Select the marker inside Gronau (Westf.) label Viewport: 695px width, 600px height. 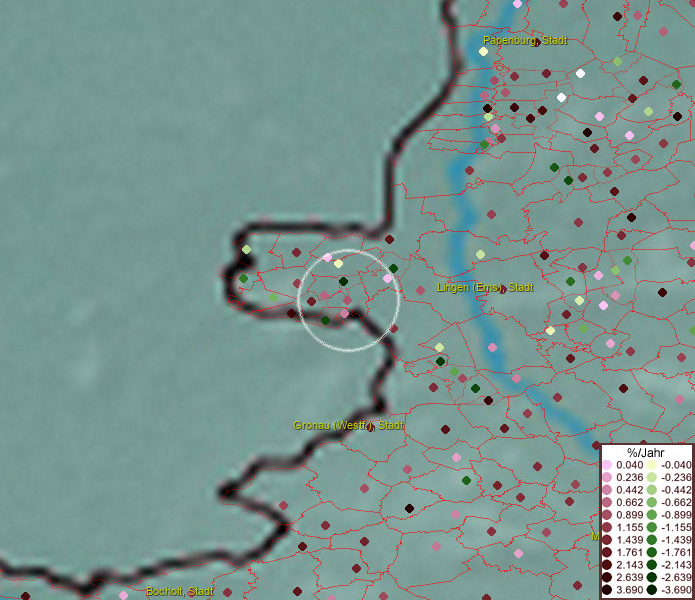tap(371, 427)
